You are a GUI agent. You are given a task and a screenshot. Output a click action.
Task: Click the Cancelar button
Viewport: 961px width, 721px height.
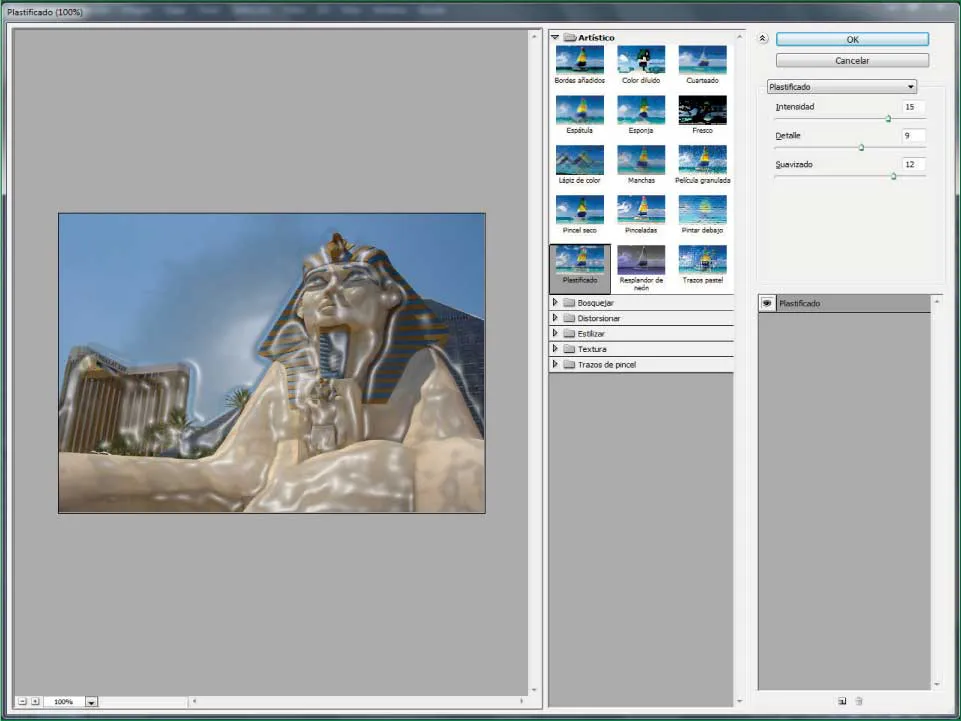click(x=852, y=60)
